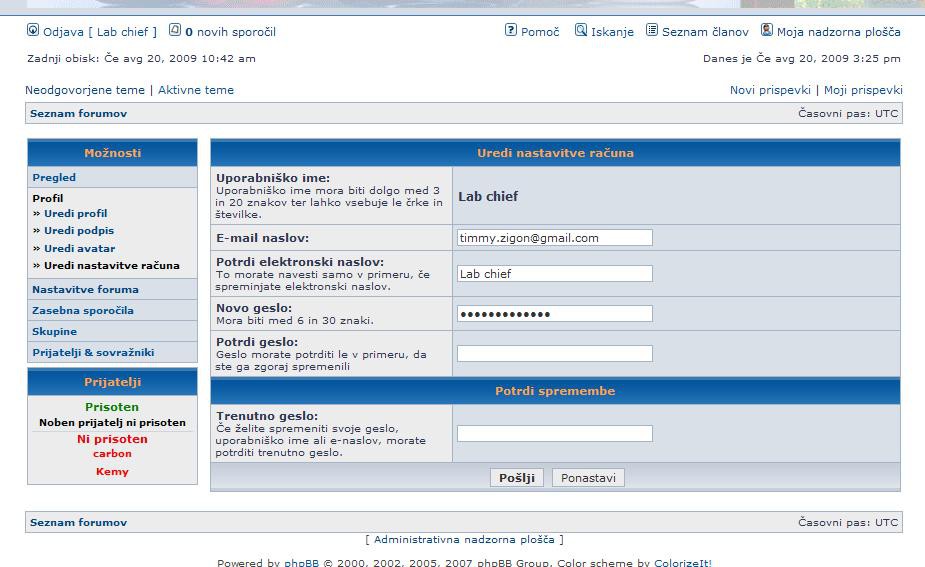Click the Iskanje search icon
Screen dimensions: 925x567
[581, 31]
